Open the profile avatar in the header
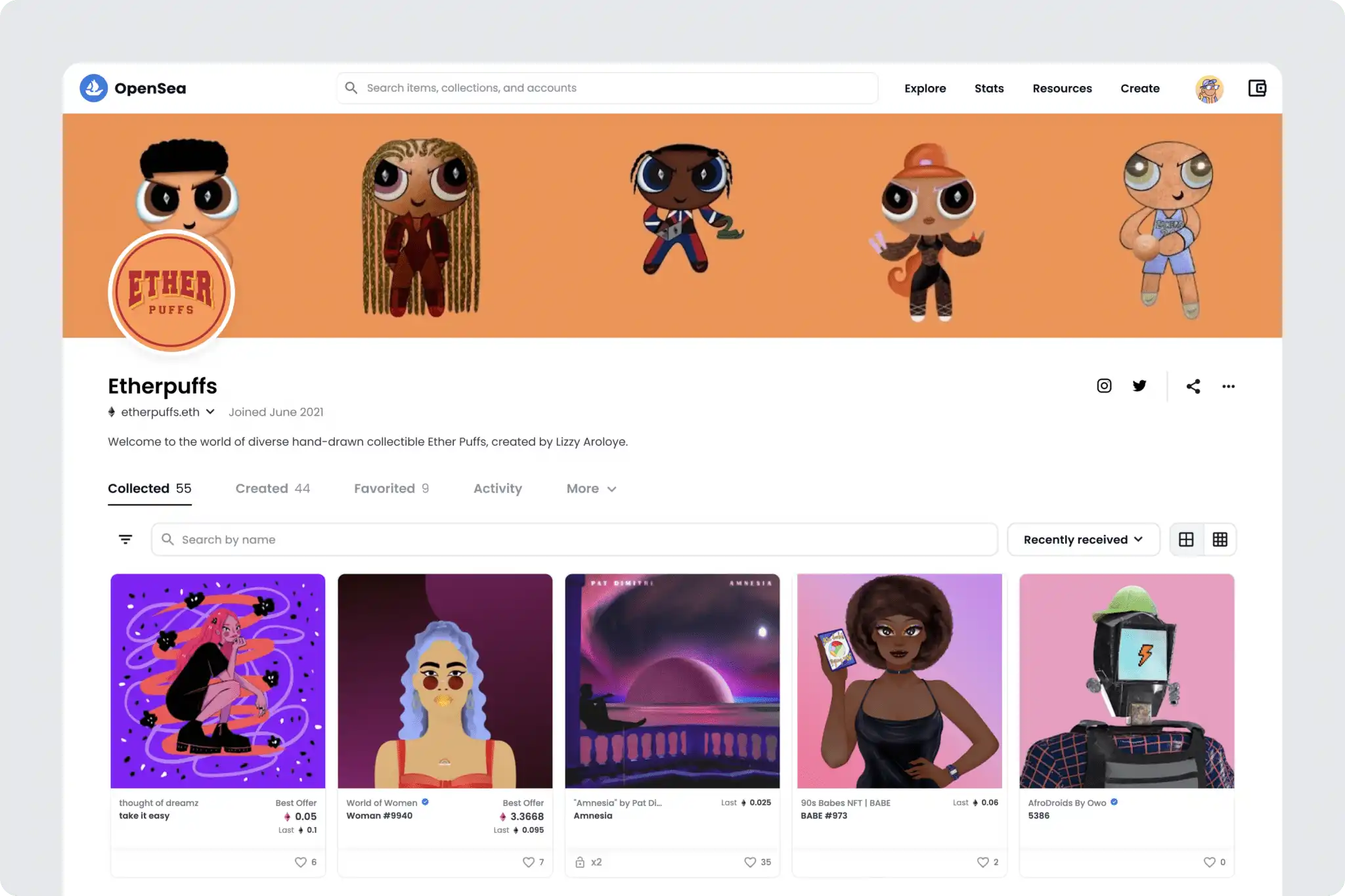The image size is (1345, 896). [x=1208, y=88]
